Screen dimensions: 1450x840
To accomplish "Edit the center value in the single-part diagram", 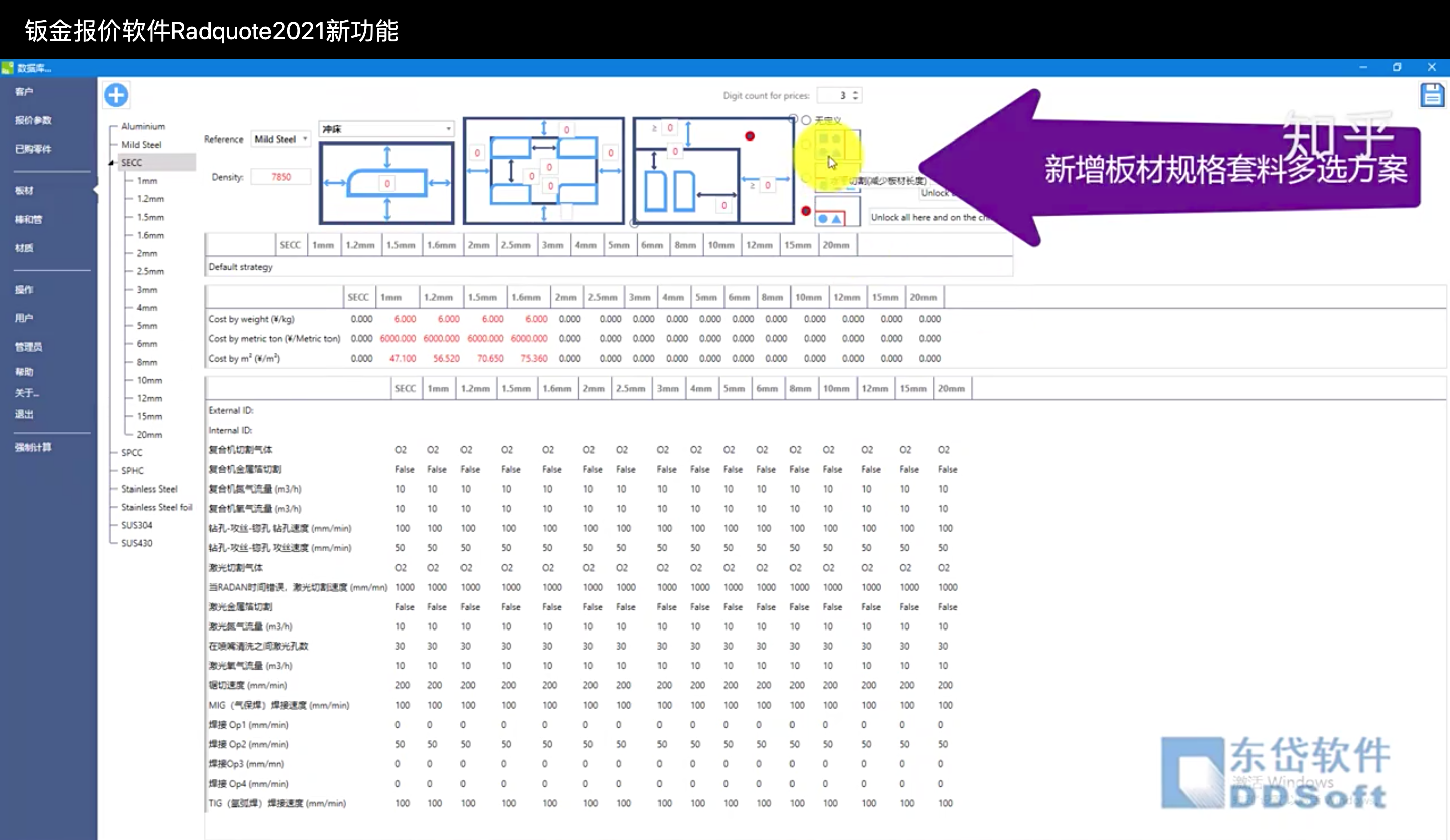I will pos(387,183).
